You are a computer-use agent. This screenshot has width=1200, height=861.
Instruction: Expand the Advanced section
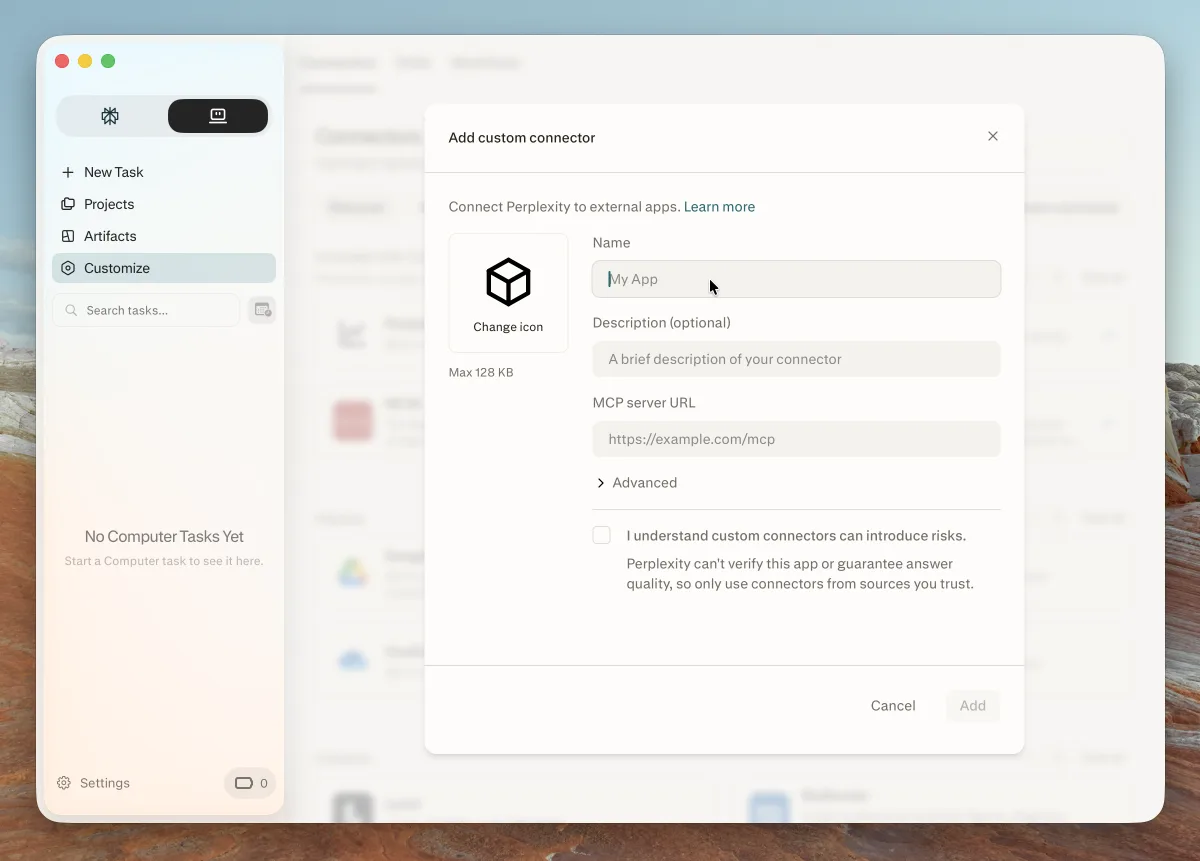[637, 483]
